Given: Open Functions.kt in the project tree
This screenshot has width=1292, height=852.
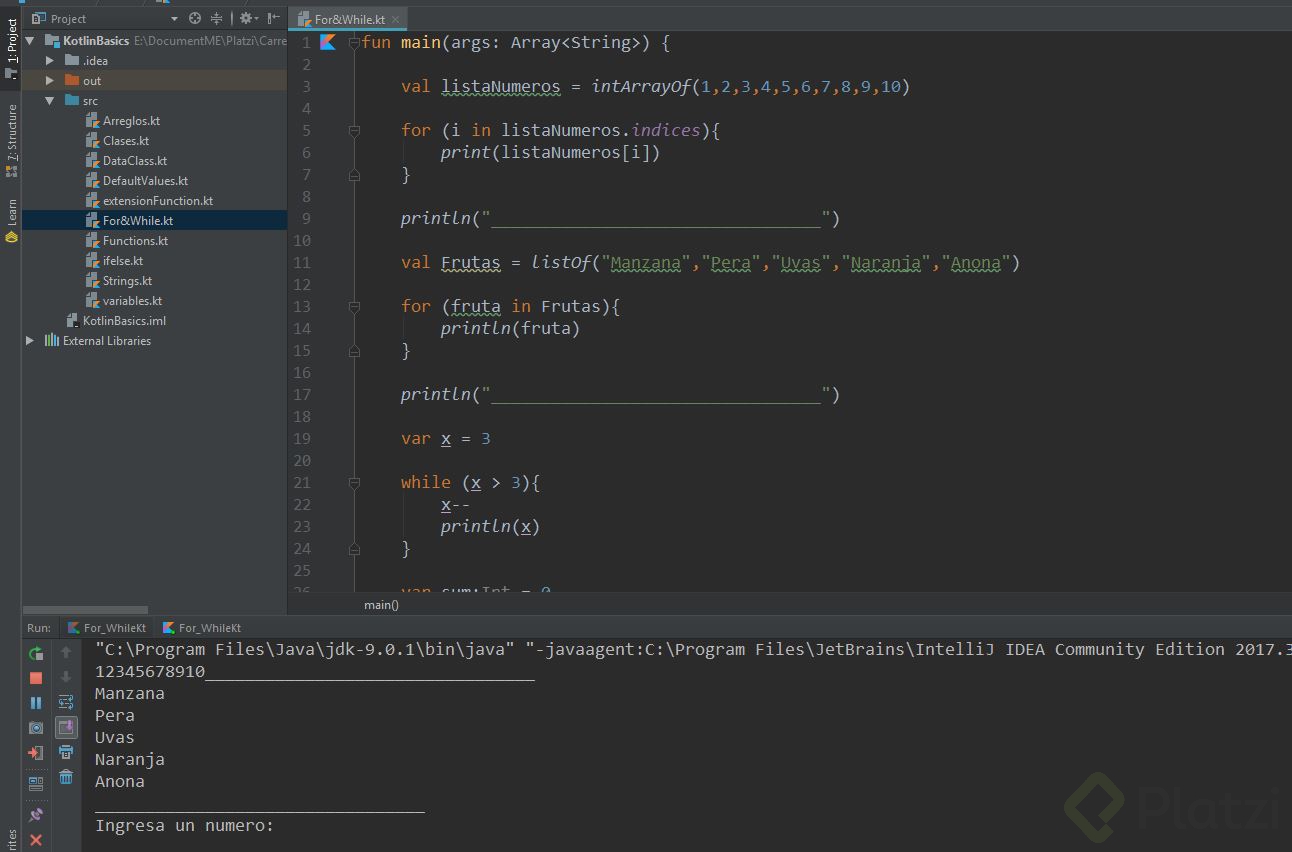Looking at the screenshot, I should (x=135, y=241).
